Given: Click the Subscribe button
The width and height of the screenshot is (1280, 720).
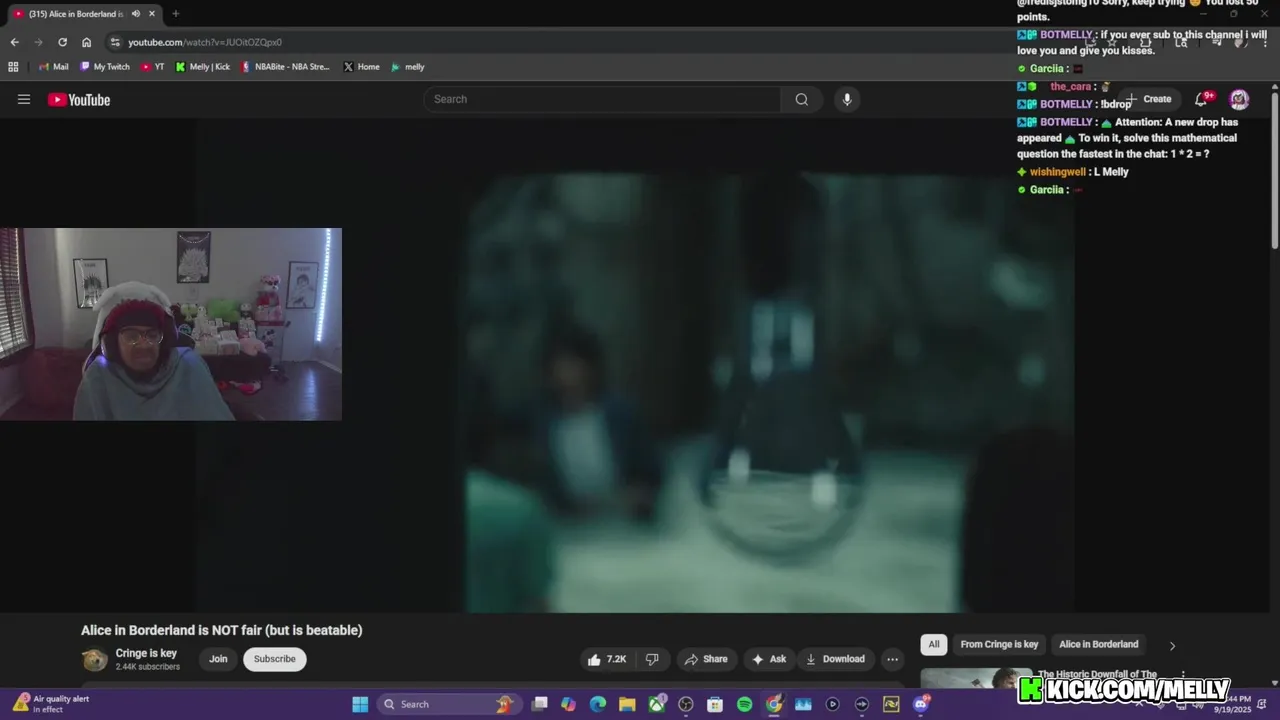Looking at the screenshot, I should [x=275, y=659].
